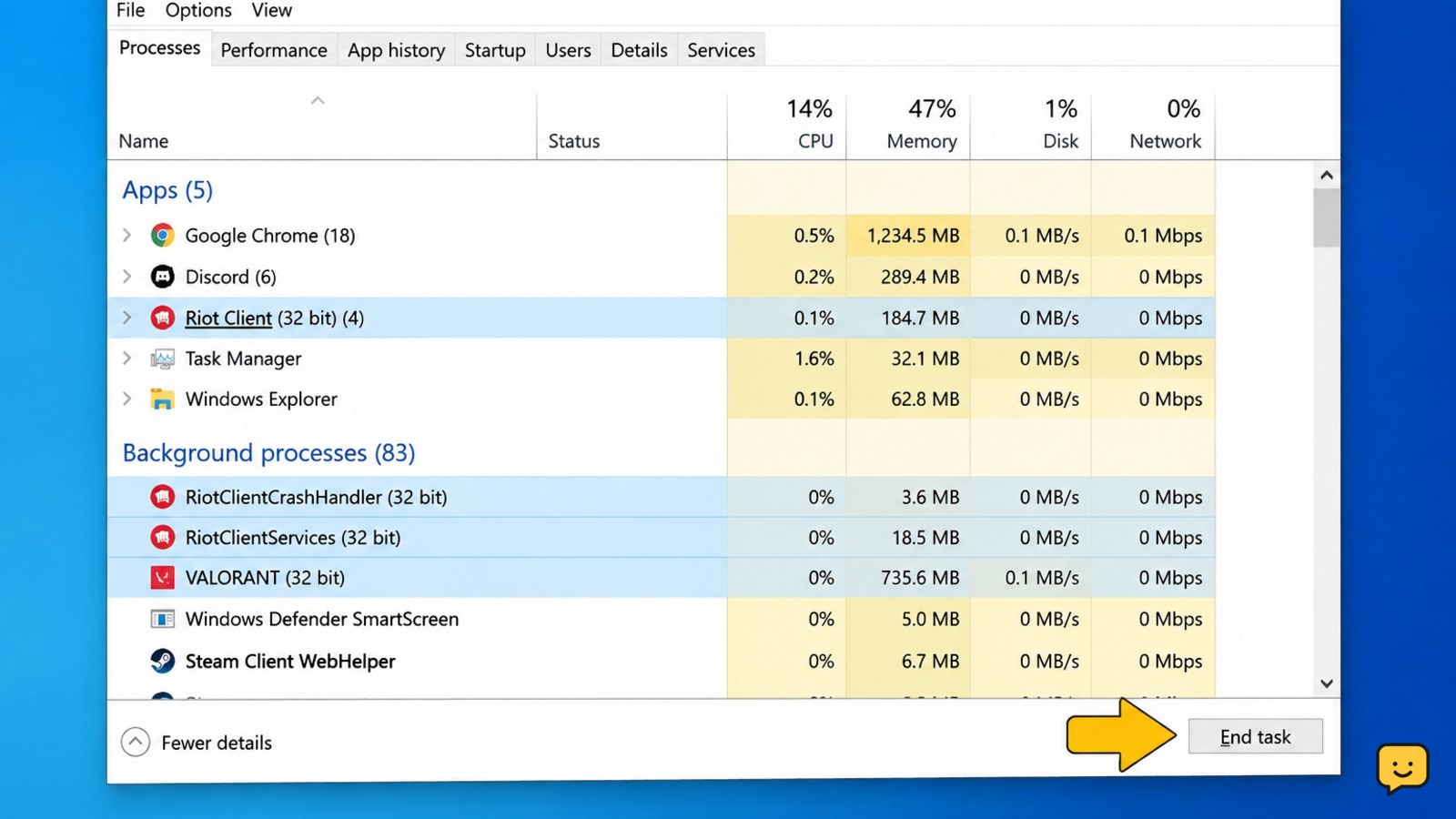Viewport: 1456px width, 819px height.
Task: Select the Windows Explorer row name
Action: coord(261,399)
